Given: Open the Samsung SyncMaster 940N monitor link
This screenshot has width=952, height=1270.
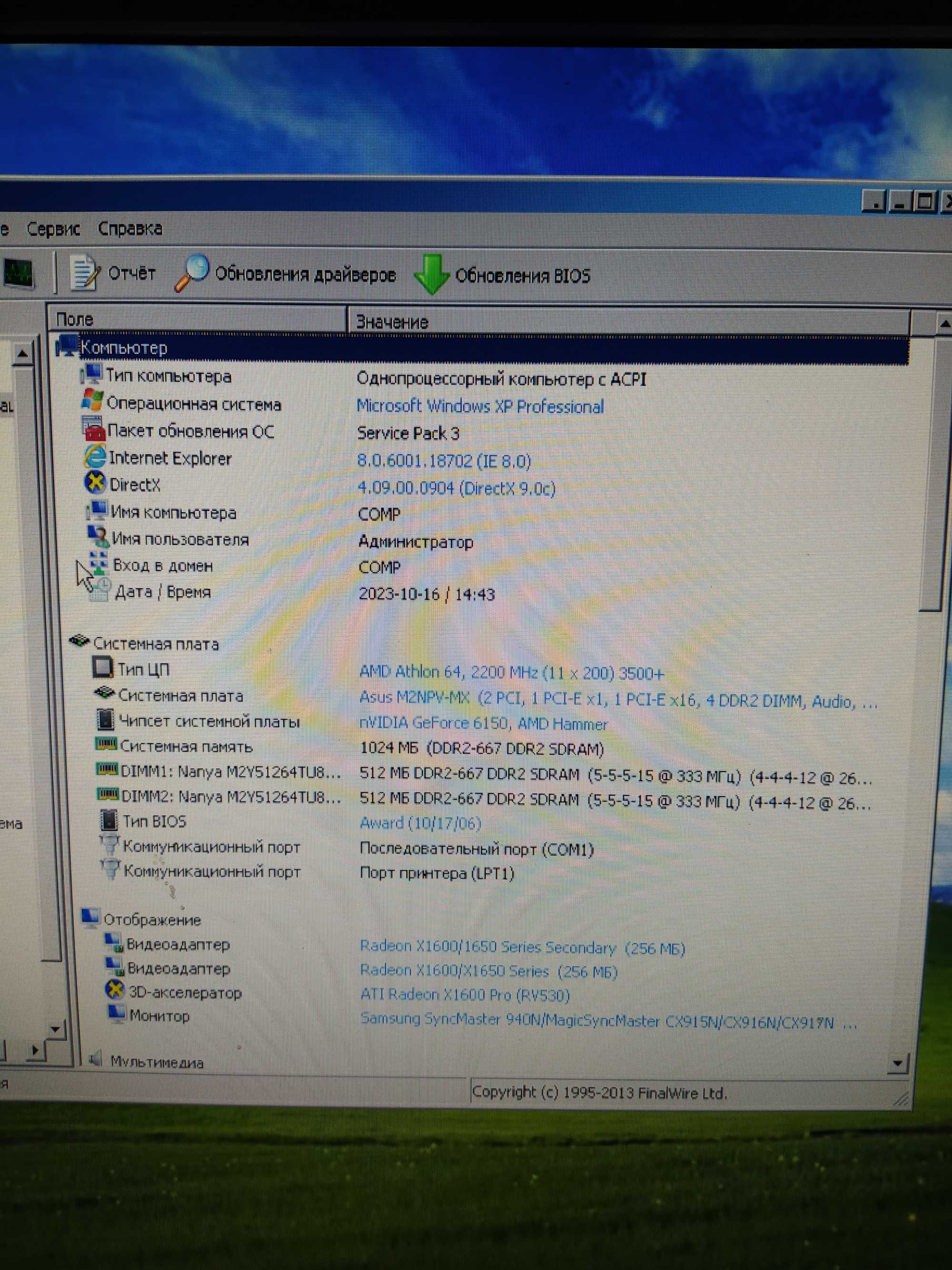Looking at the screenshot, I should click(608, 1021).
